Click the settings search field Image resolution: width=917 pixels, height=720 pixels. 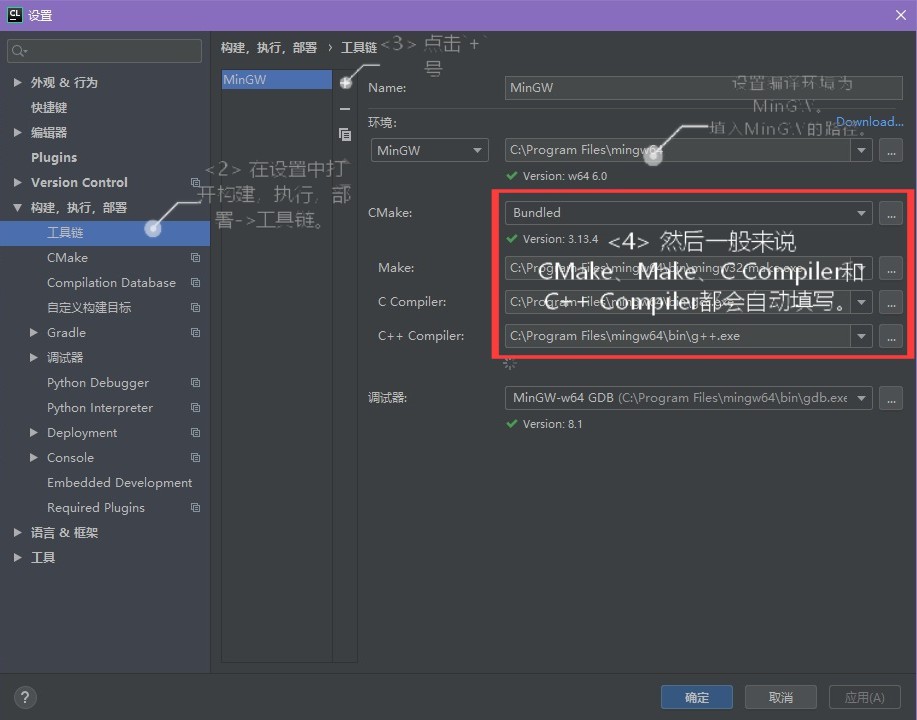click(105, 51)
